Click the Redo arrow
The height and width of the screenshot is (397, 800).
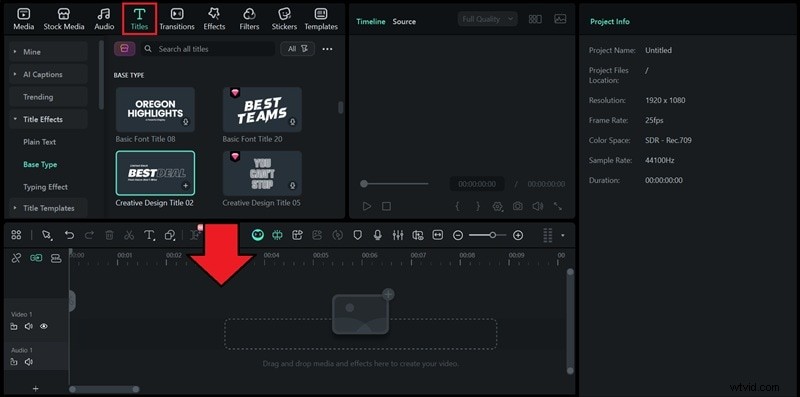pos(89,235)
